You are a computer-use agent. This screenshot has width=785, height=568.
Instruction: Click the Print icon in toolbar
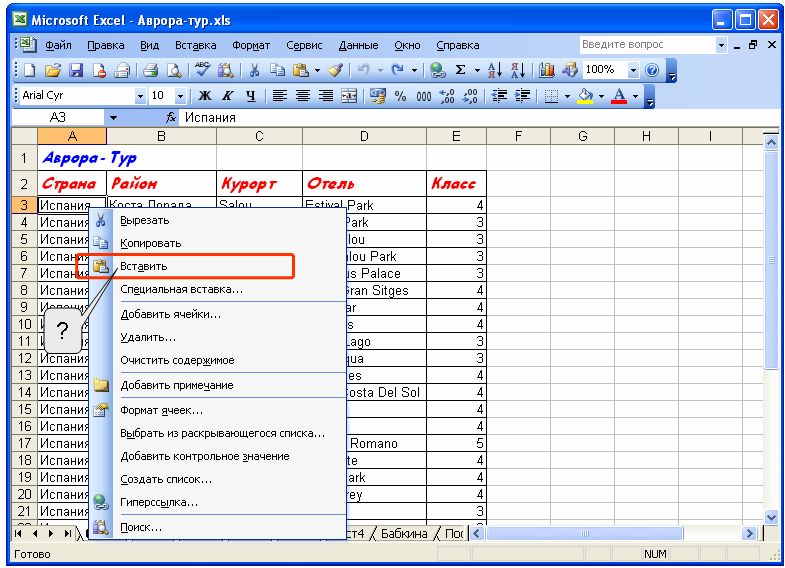(150, 71)
